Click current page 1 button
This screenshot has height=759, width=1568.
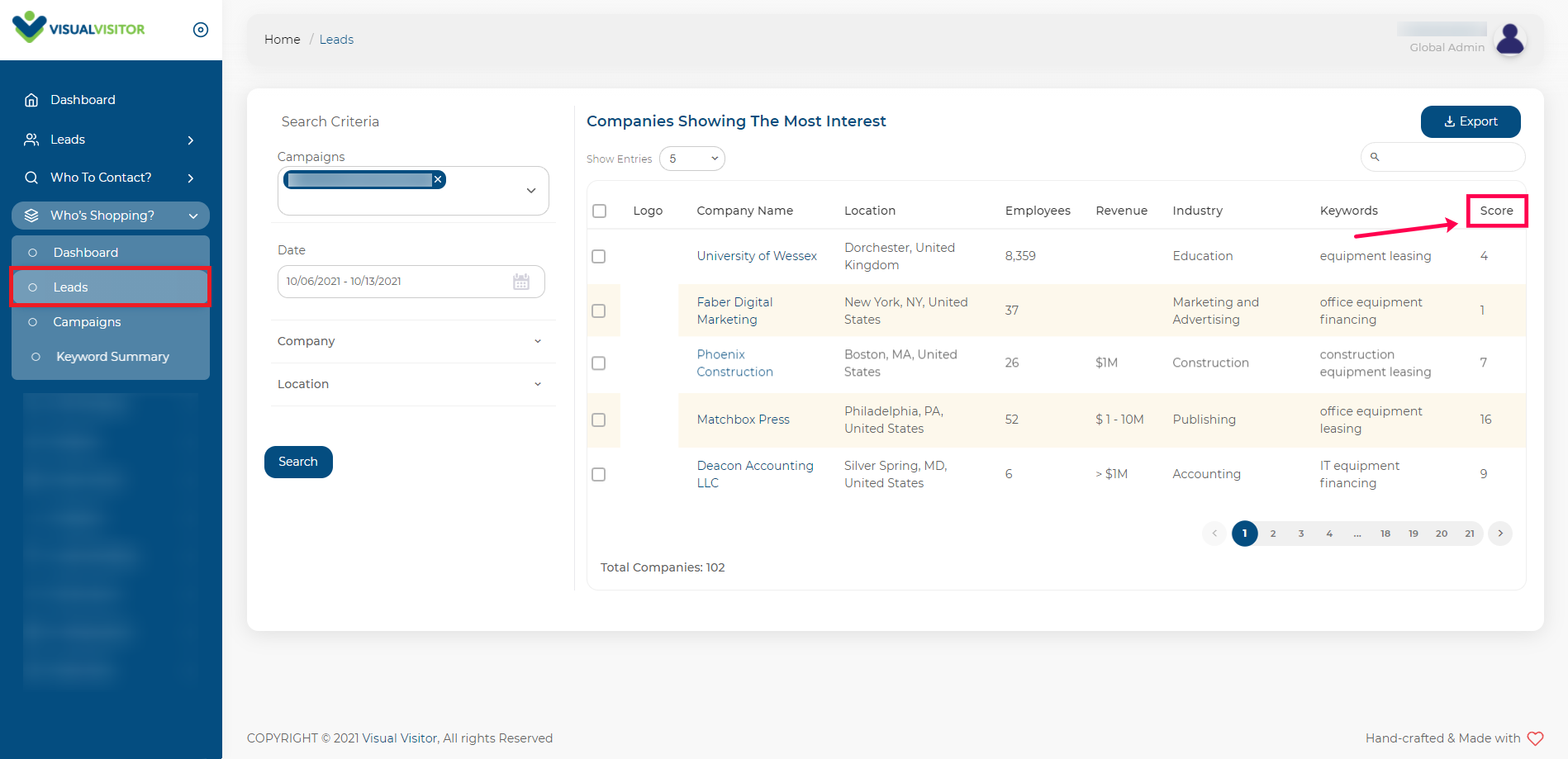(x=1244, y=534)
